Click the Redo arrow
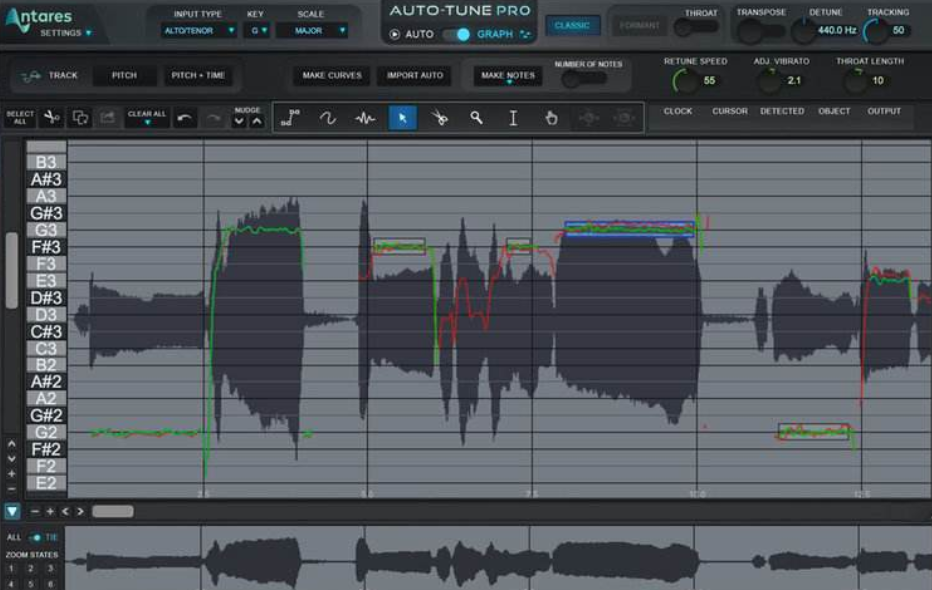 pyautogui.click(x=213, y=118)
